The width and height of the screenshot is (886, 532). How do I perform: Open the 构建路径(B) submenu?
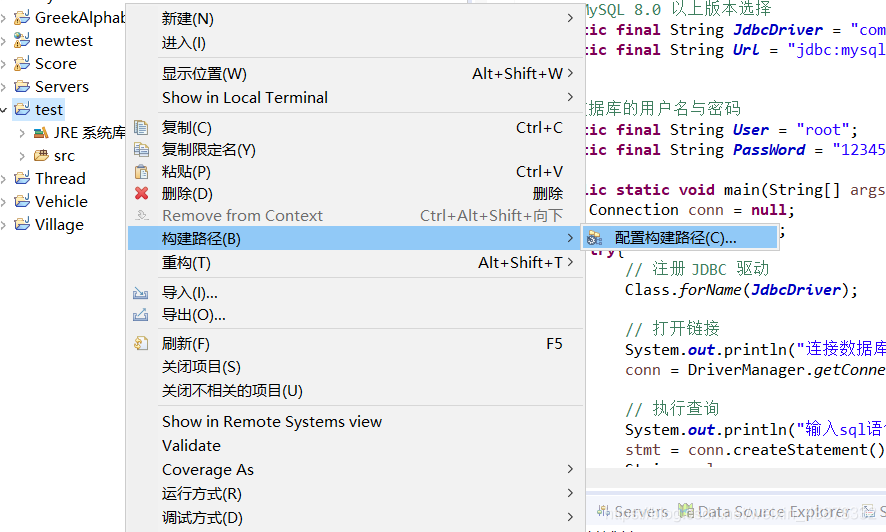pyautogui.click(x=355, y=239)
